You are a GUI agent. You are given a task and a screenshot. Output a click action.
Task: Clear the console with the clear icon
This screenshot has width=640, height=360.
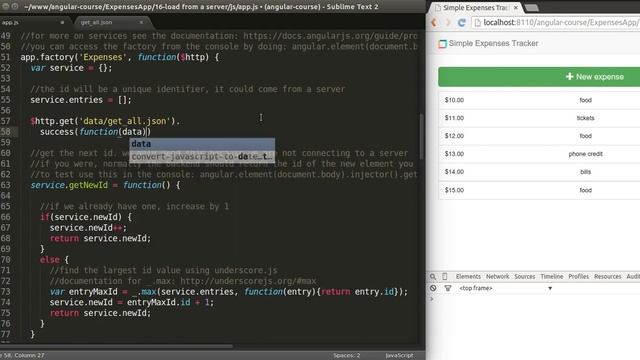point(433,288)
